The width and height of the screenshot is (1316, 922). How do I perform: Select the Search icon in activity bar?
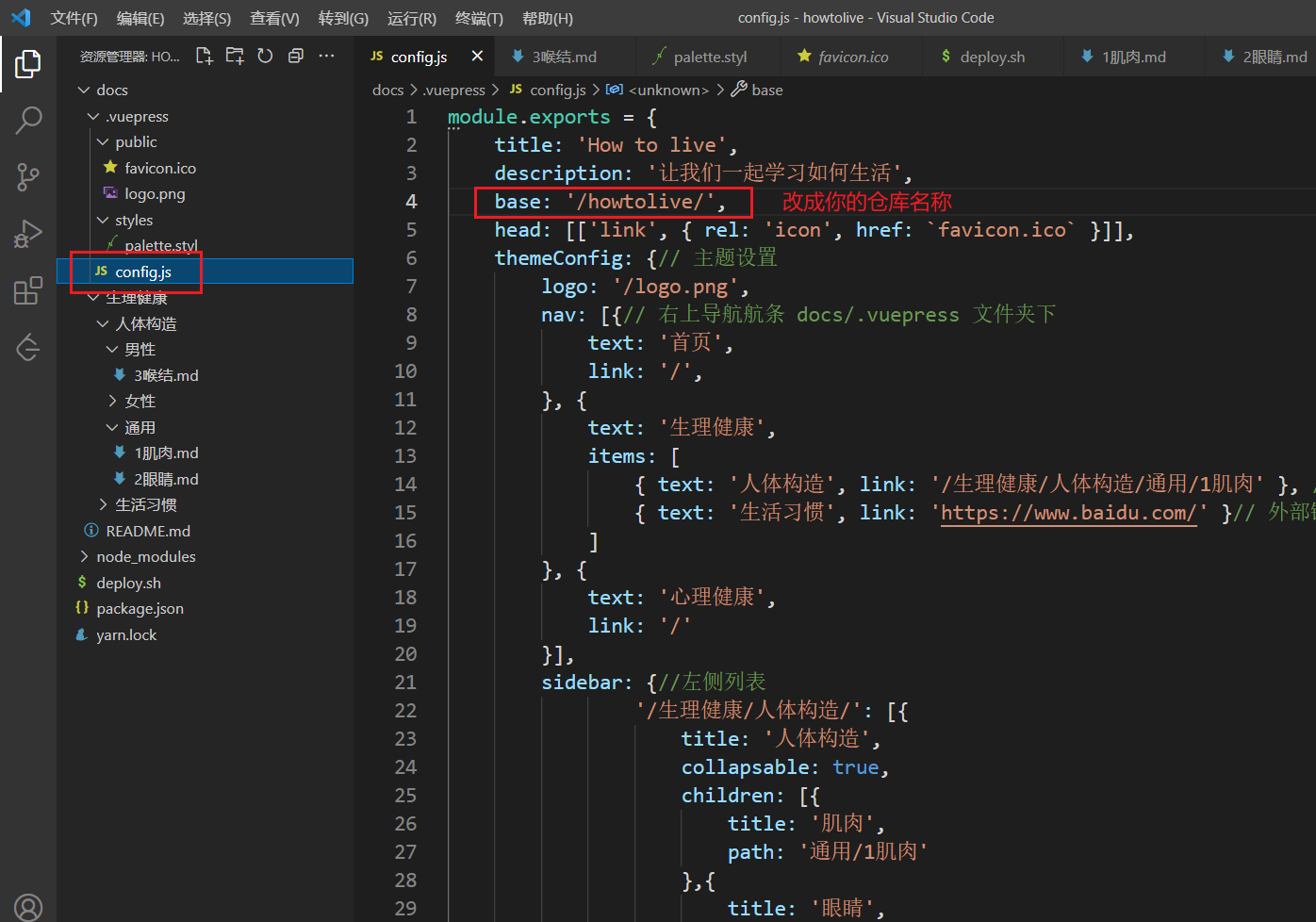click(x=27, y=121)
